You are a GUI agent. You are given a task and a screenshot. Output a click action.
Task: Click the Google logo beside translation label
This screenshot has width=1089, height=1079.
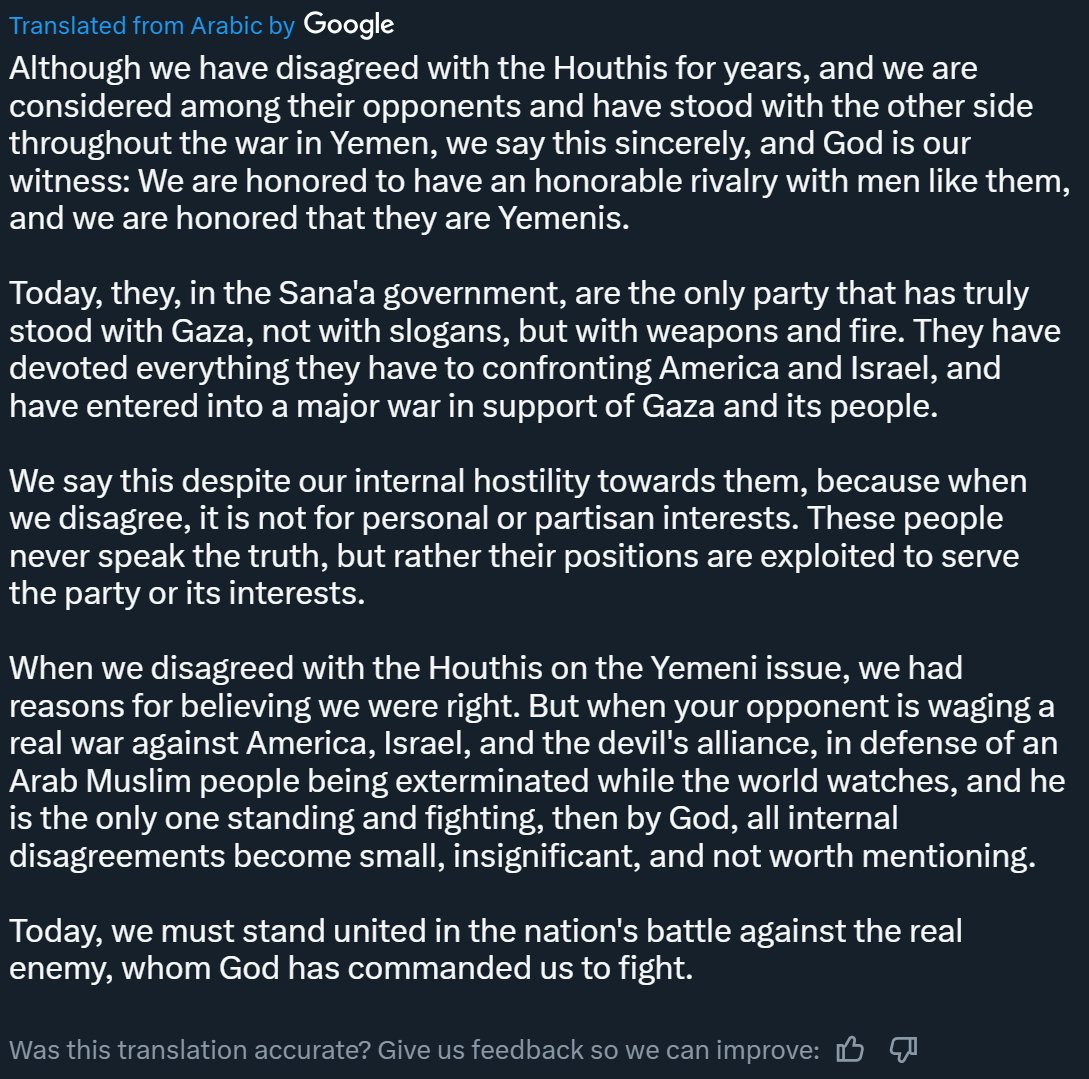click(x=349, y=25)
